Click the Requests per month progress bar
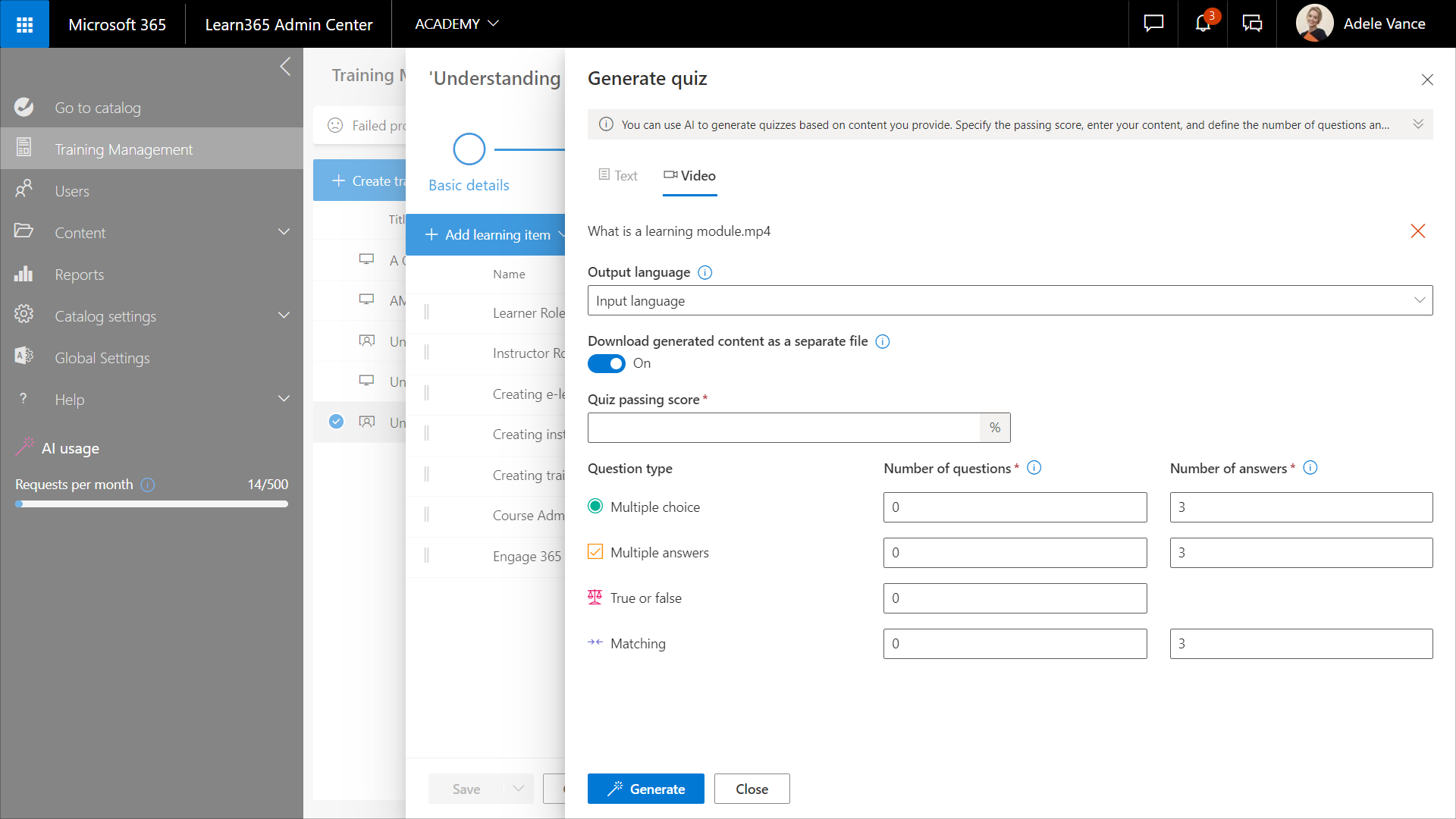 pyautogui.click(x=152, y=504)
